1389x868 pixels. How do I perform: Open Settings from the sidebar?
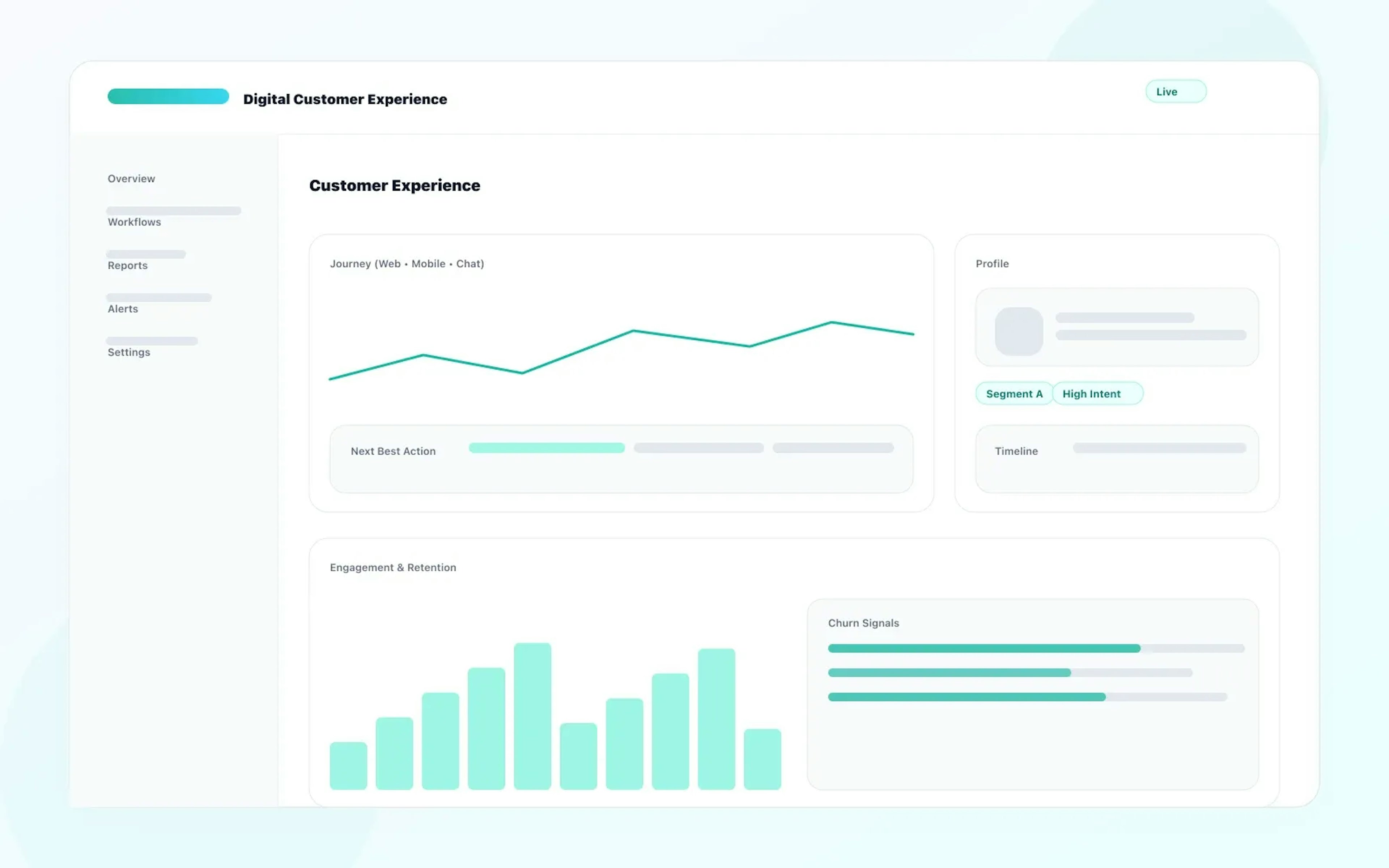click(x=128, y=352)
